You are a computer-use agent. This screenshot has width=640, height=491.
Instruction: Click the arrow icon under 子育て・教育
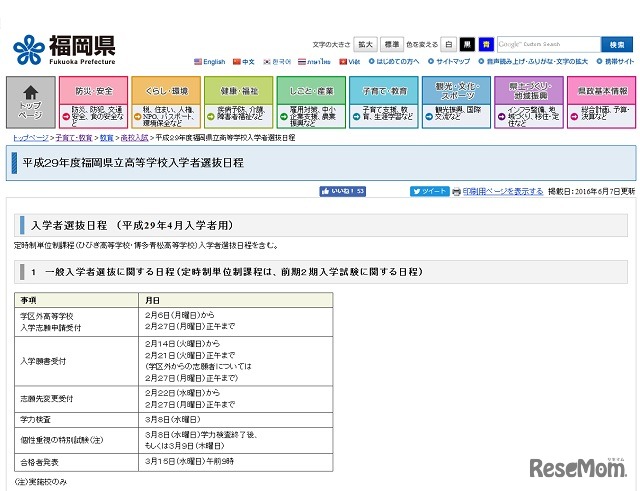[x=356, y=116]
